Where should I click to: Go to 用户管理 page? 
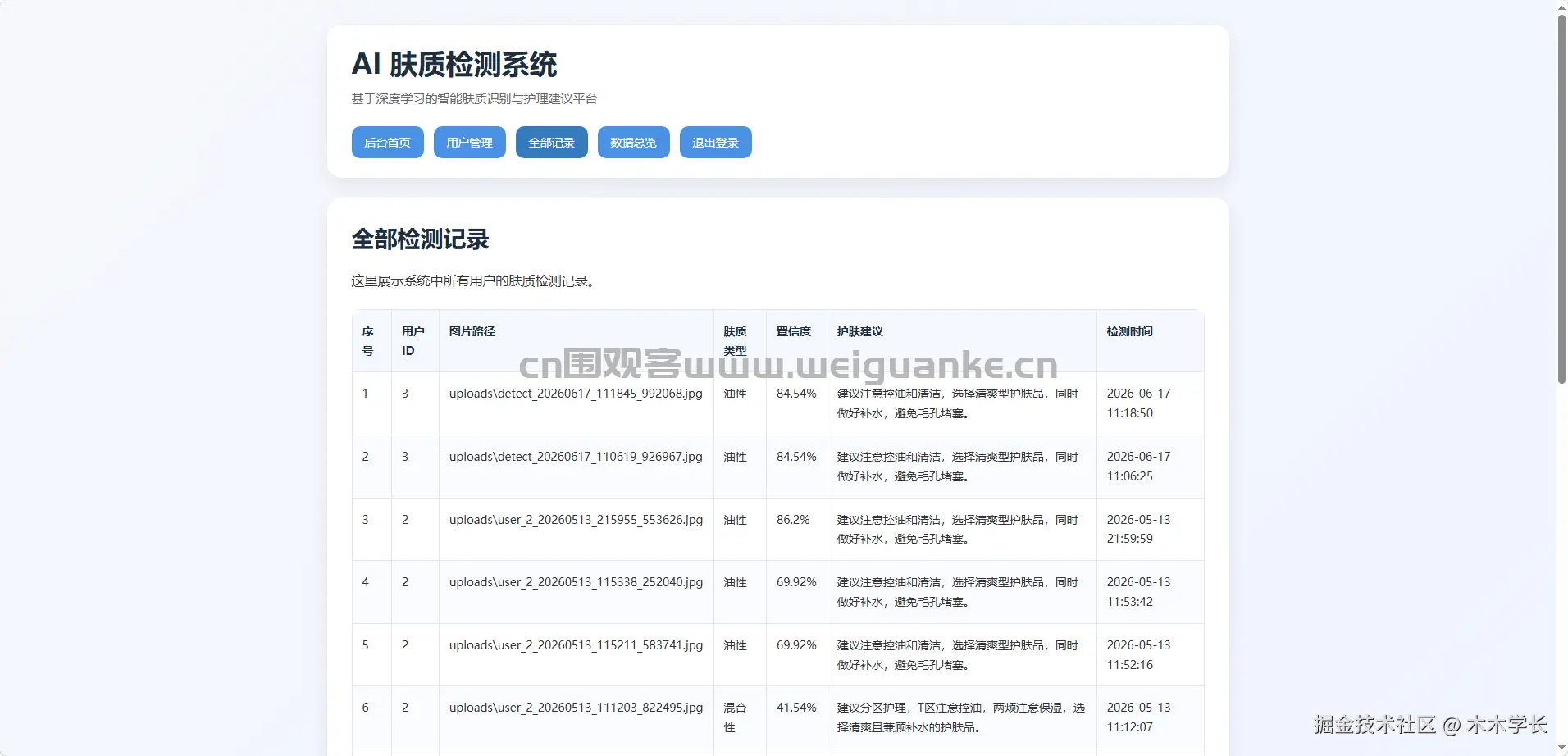(x=469, y=143)
